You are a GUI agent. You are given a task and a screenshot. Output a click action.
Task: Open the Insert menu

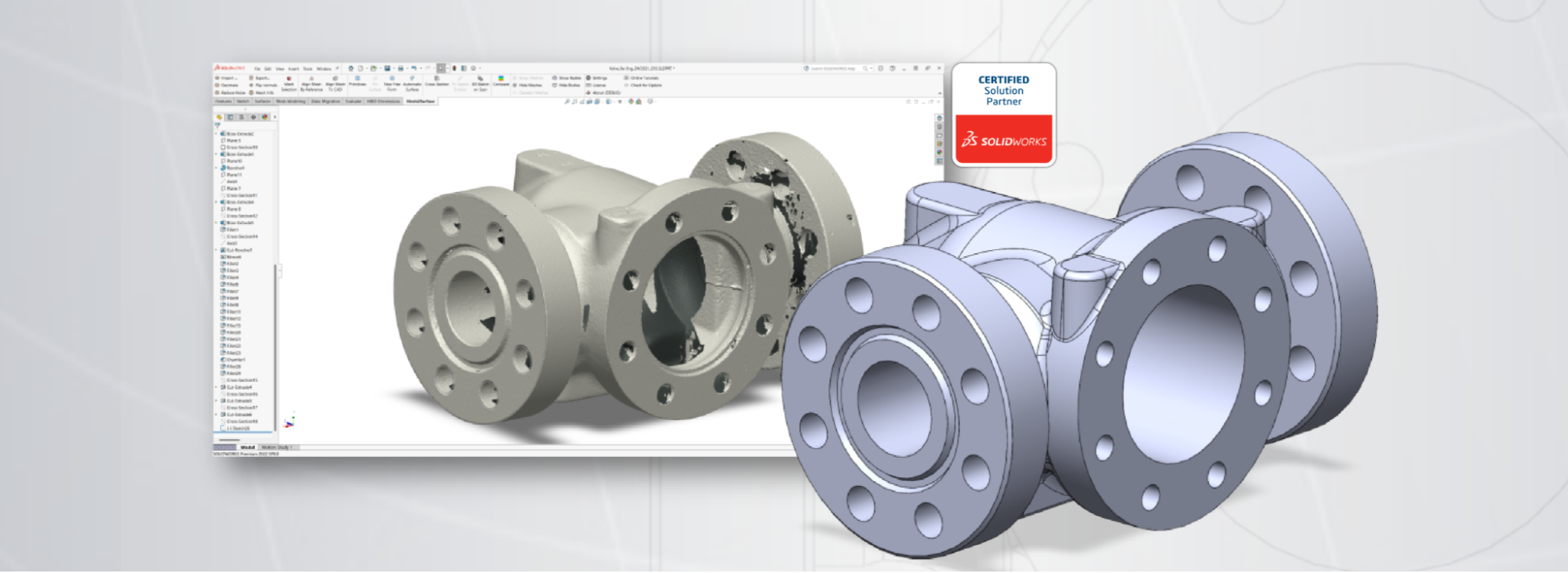[x=293, y=69]
